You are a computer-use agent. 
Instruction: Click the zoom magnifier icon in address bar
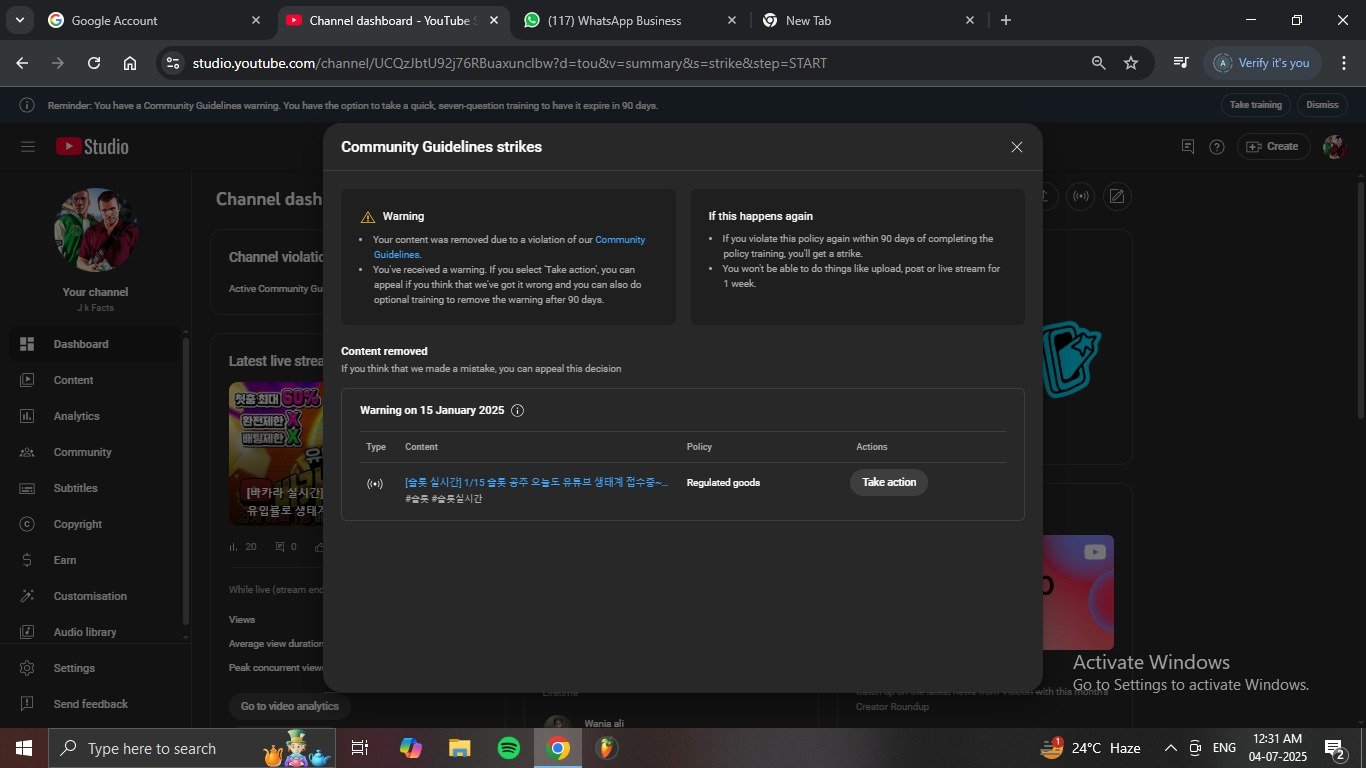pyautogui.click(x=1098, y=63)
